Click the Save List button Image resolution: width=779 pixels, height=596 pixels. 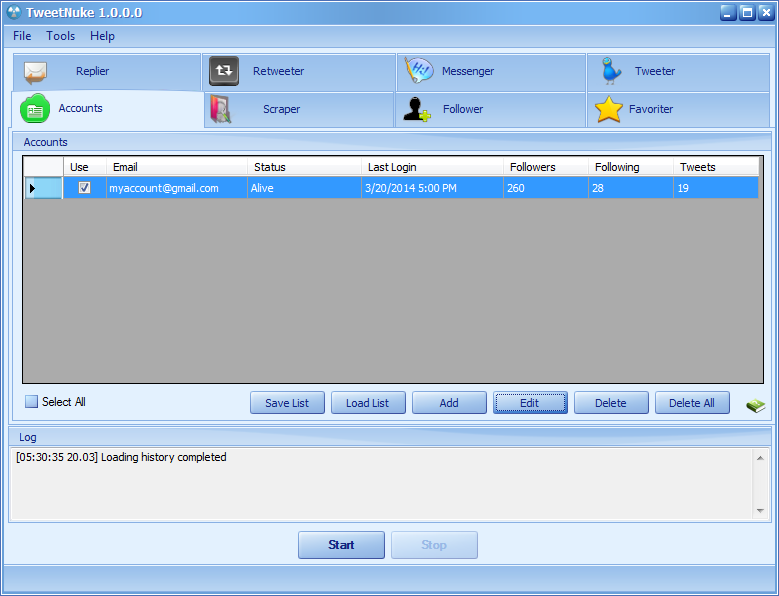coord(287,403)
